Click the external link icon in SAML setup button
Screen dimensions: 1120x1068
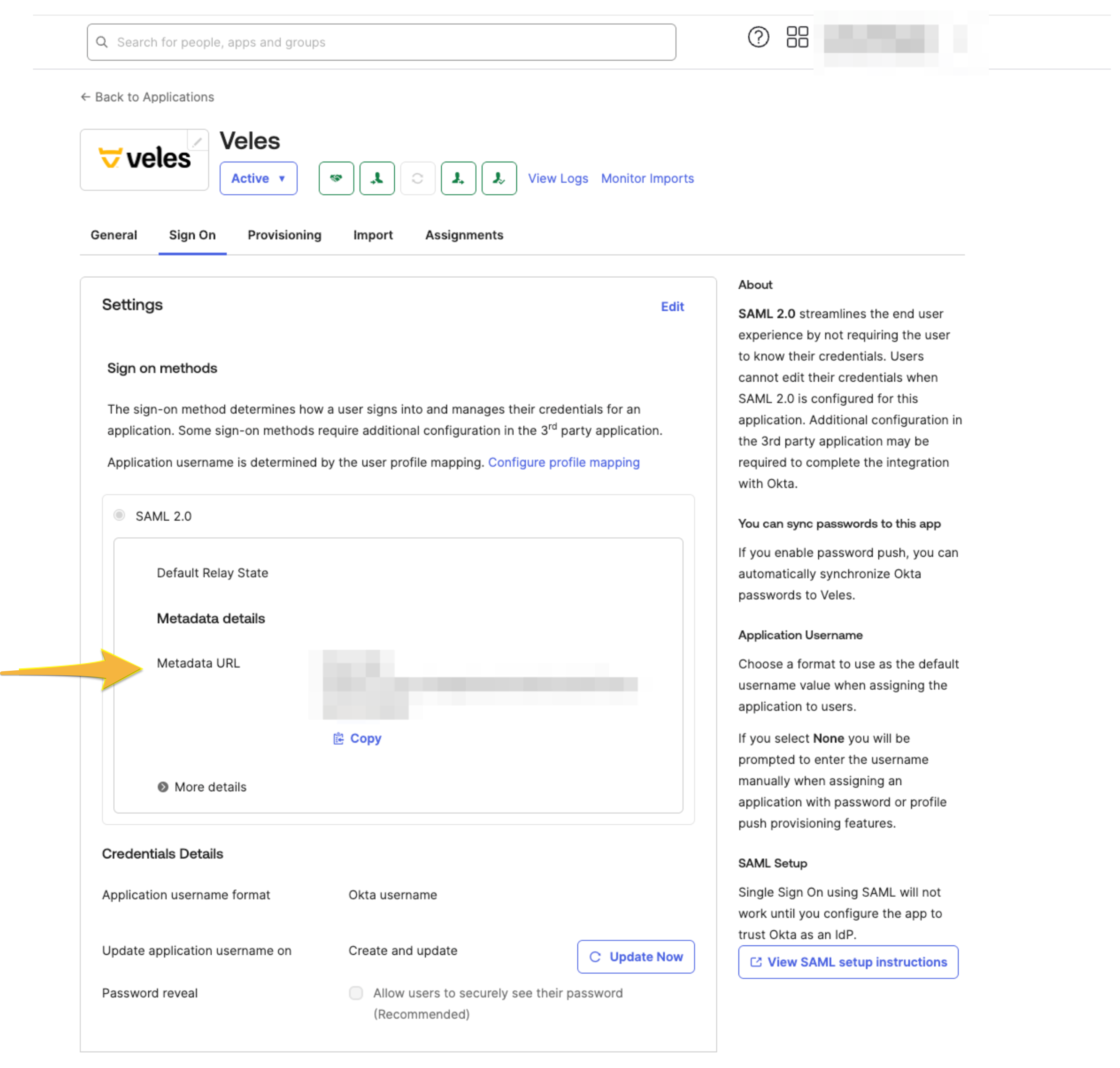coord(756,962)
